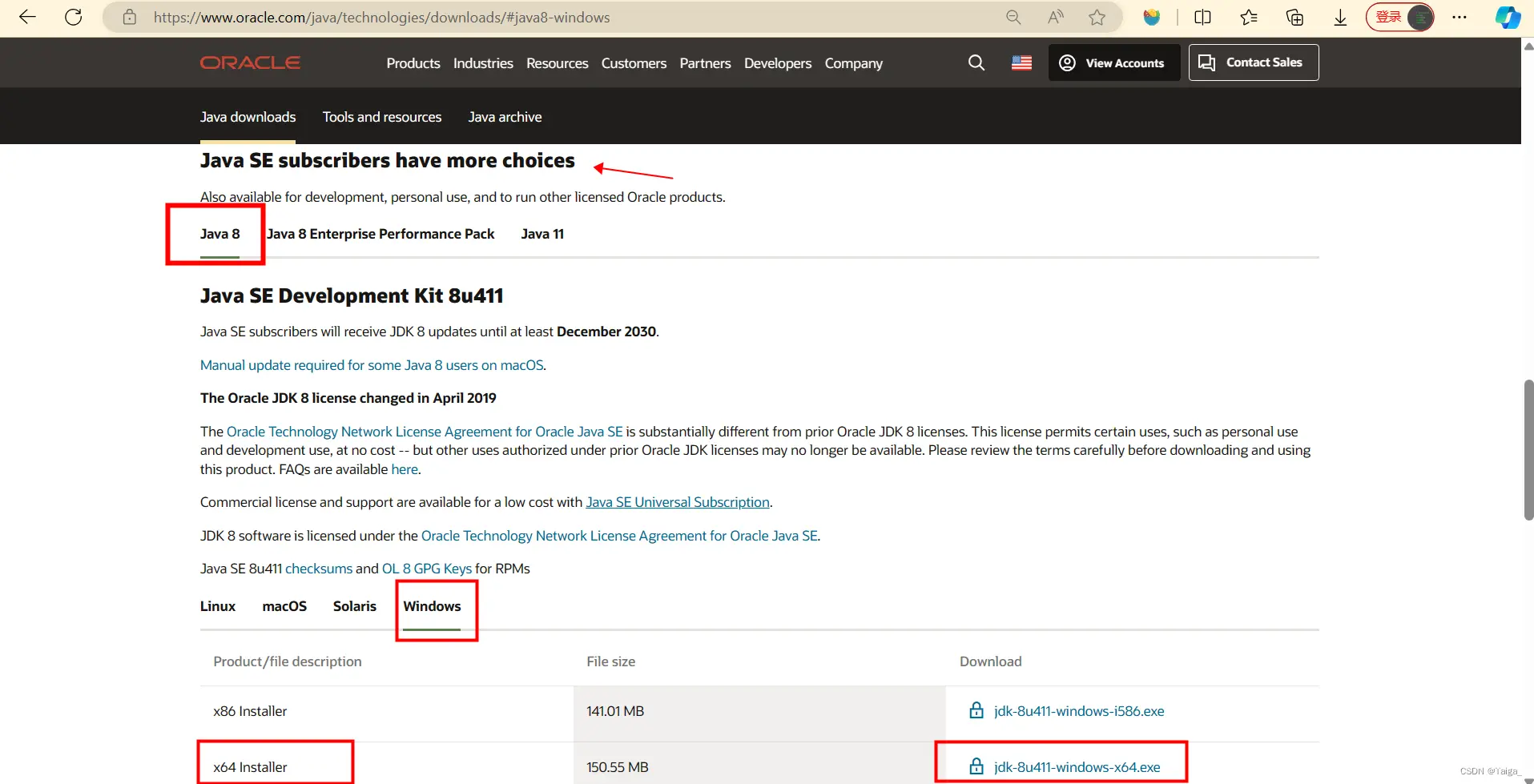Download jdk-8u411-windows-i586.exe
This screenshot has height=784, width=1534.
pos(1079,711)
